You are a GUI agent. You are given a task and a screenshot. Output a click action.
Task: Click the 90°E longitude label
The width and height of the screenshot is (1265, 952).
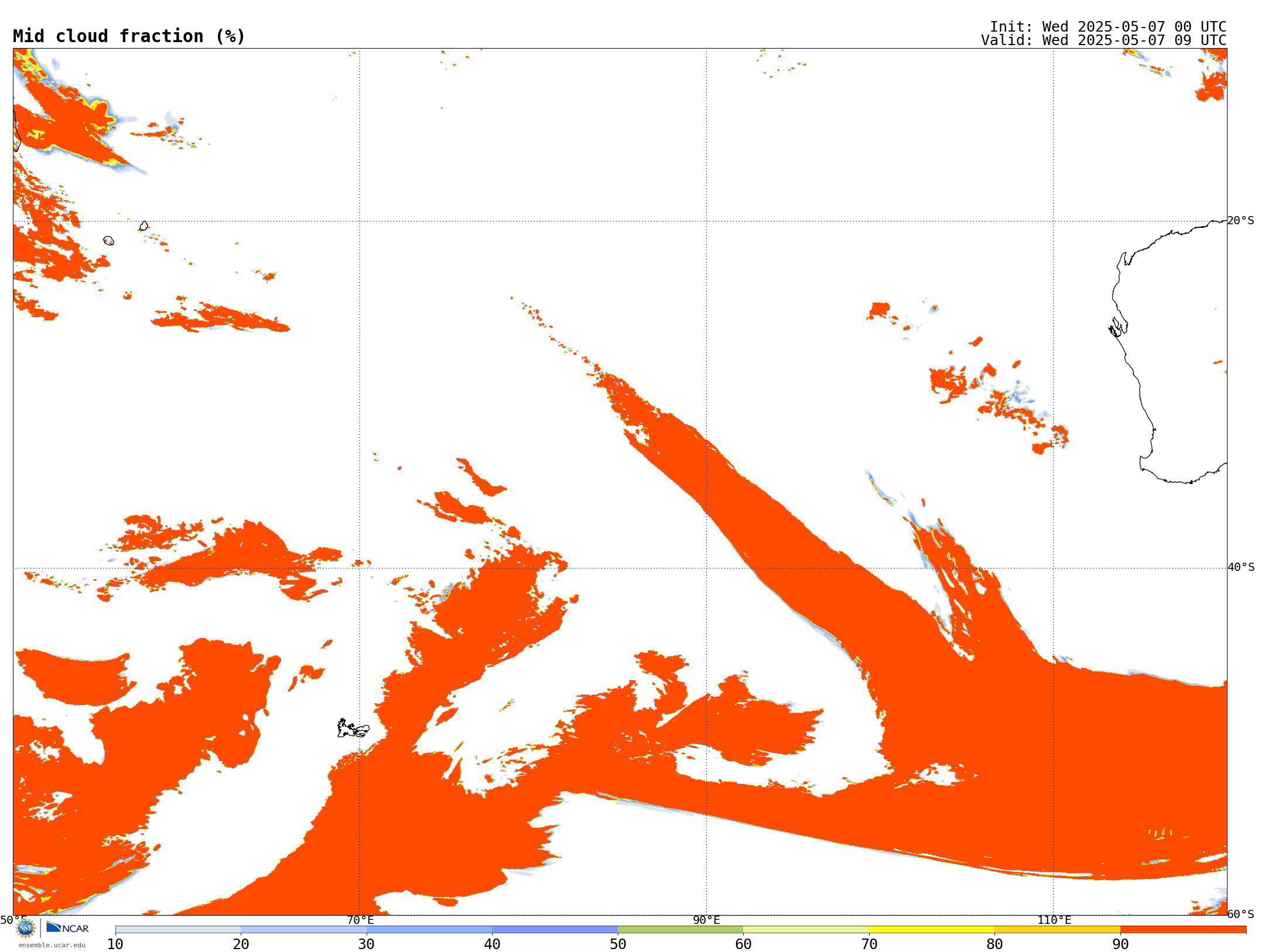(706, 920)
